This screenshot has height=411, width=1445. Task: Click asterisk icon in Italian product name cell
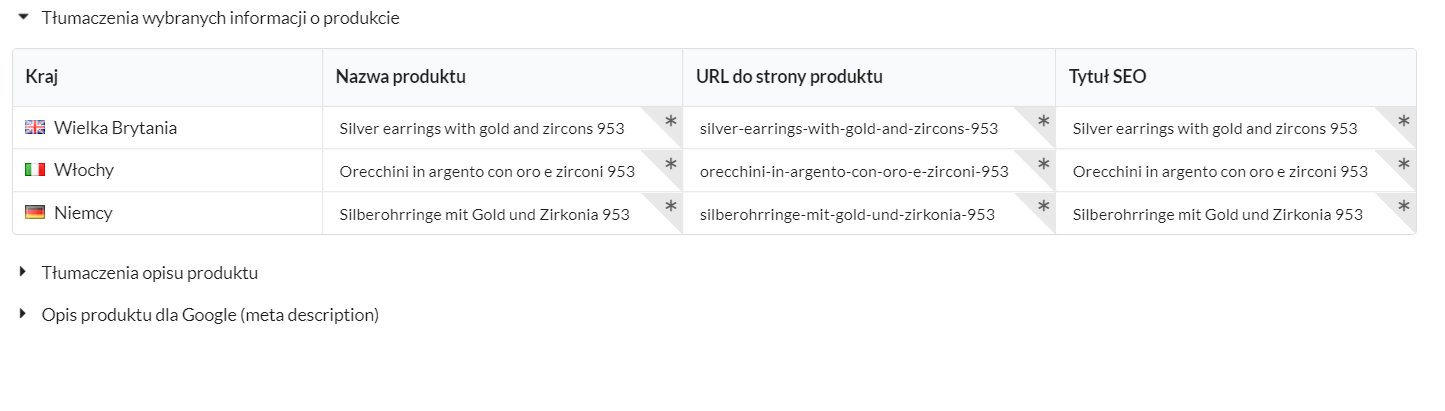tap(671, 163)
